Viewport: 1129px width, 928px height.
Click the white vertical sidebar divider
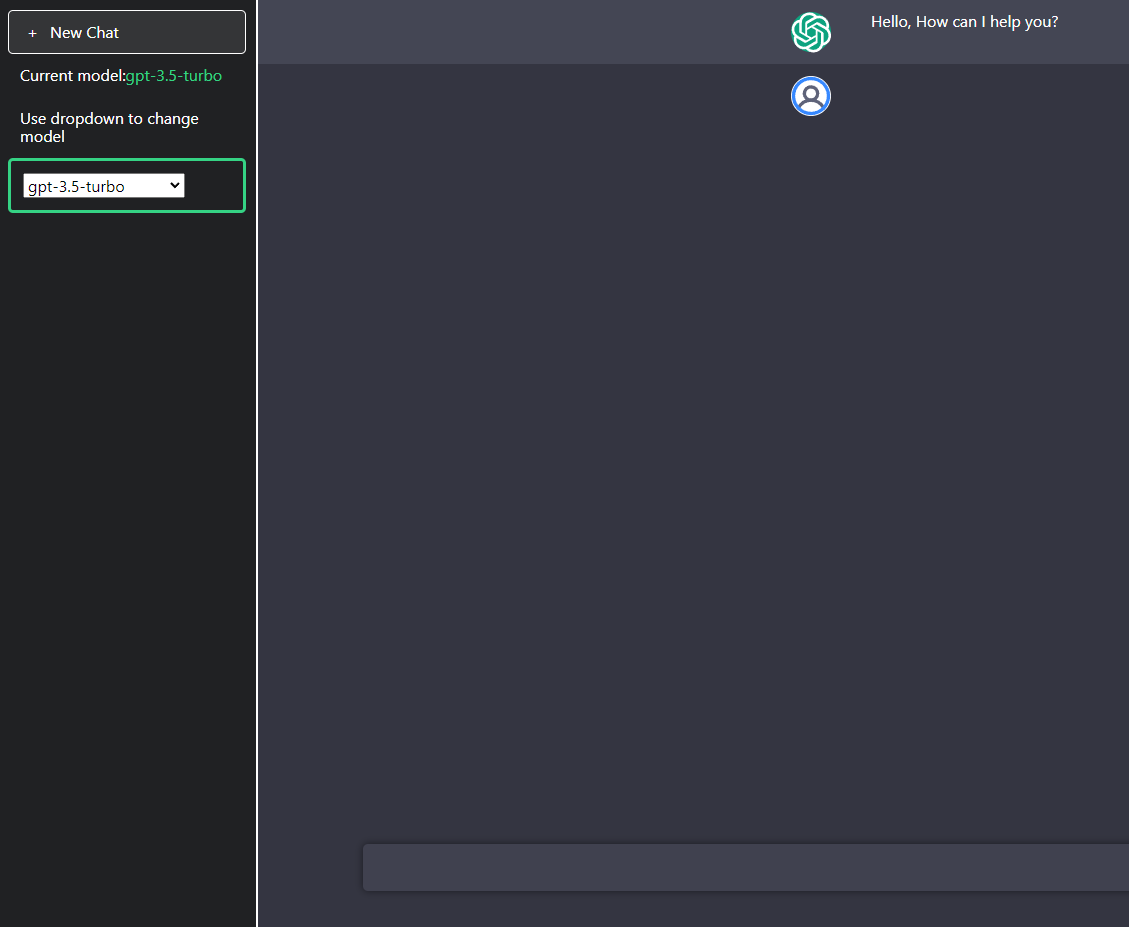[x=258, y=500]
